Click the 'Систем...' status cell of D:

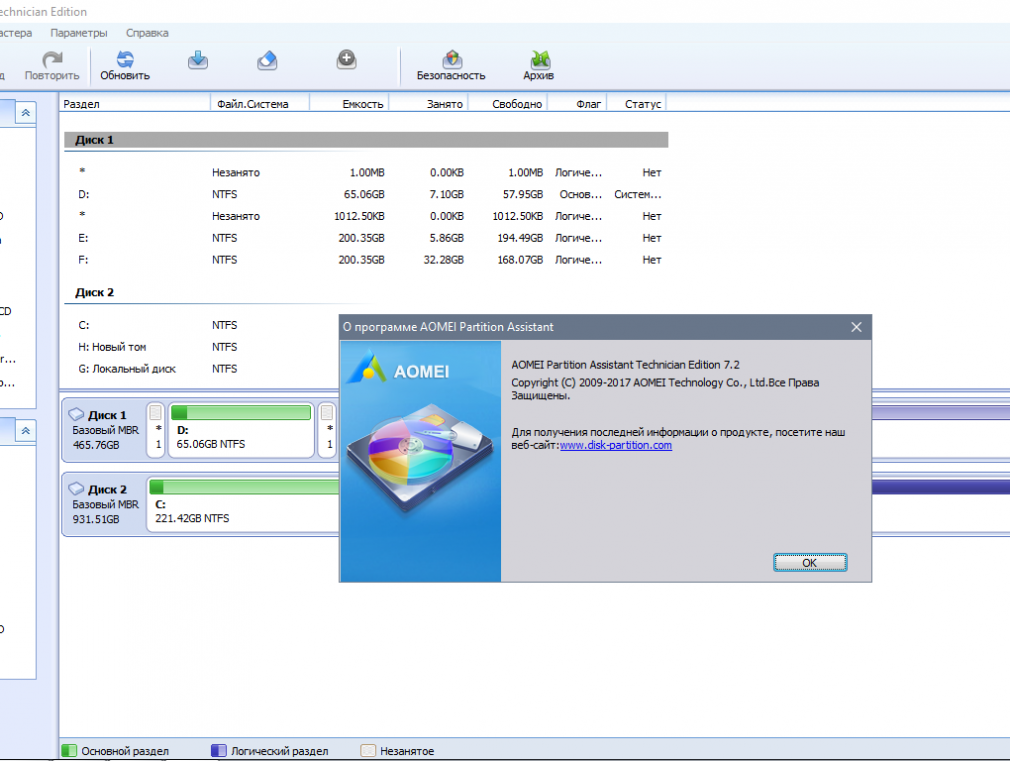click(x=638, y=195)
